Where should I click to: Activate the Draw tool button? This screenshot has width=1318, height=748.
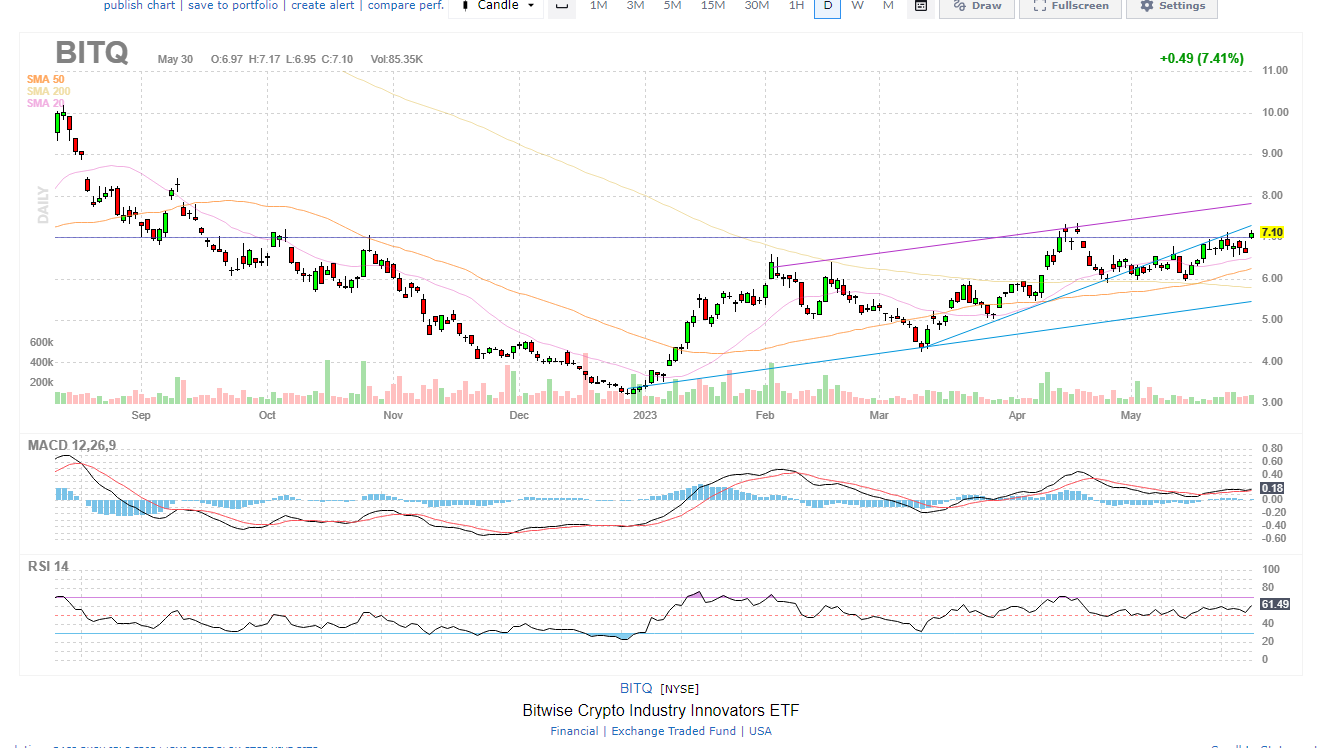(976, 6)
